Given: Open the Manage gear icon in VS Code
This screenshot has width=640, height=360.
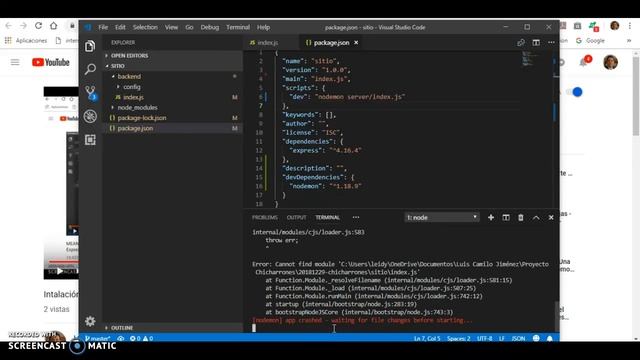Looking at the screenshot, I should click(x=90, y=321).
